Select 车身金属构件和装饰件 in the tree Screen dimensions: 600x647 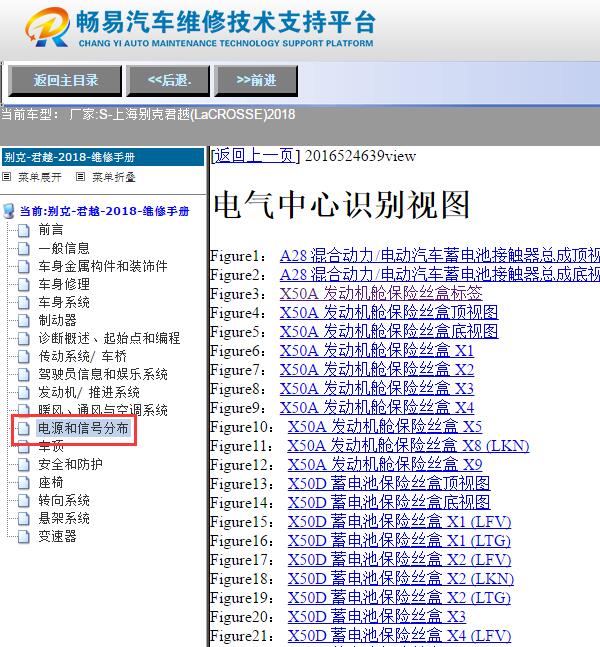[x=103, y=266]
